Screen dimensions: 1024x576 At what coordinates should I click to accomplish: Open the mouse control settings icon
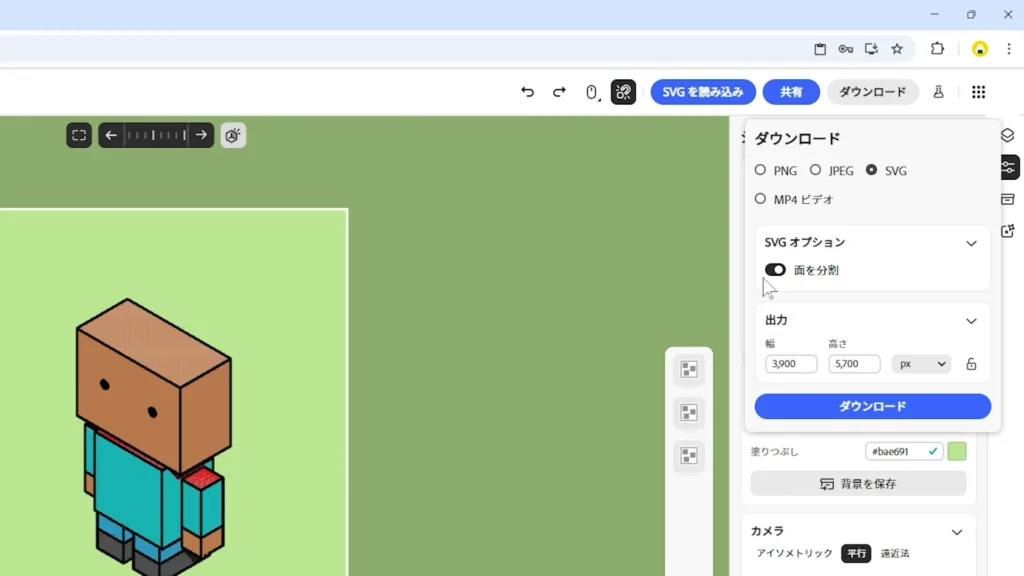point(592,92)
